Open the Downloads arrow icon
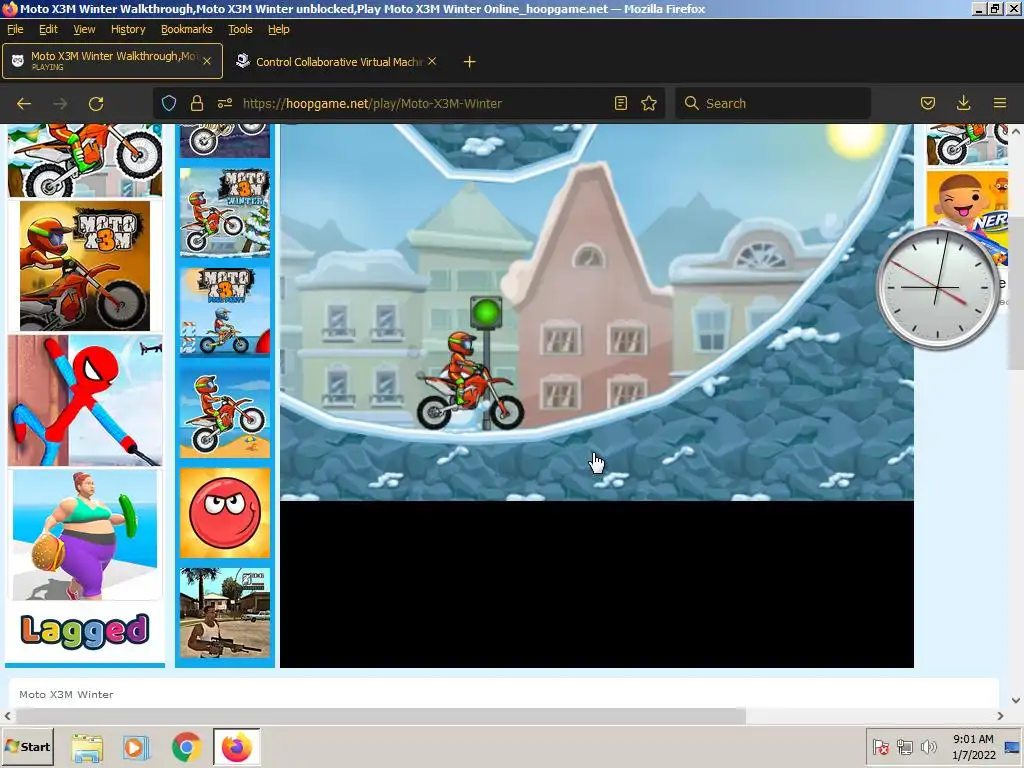Viewport: 1024px width, 768px height. [x=963, y=103]
